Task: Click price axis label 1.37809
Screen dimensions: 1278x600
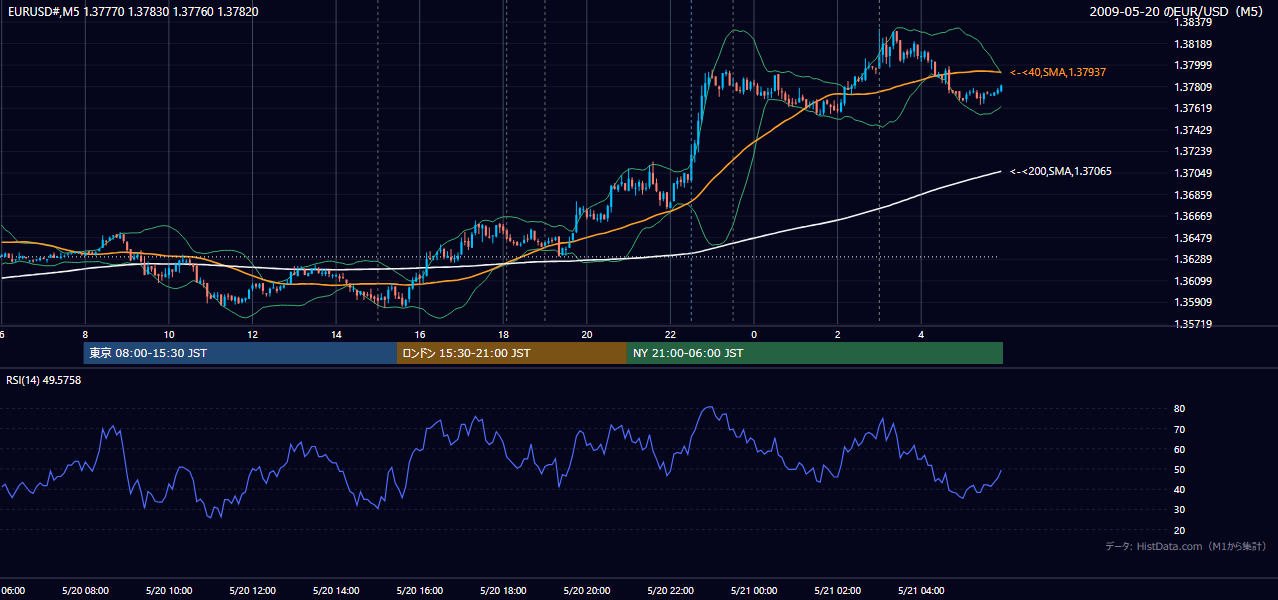Action: [x=1193, y=87]
